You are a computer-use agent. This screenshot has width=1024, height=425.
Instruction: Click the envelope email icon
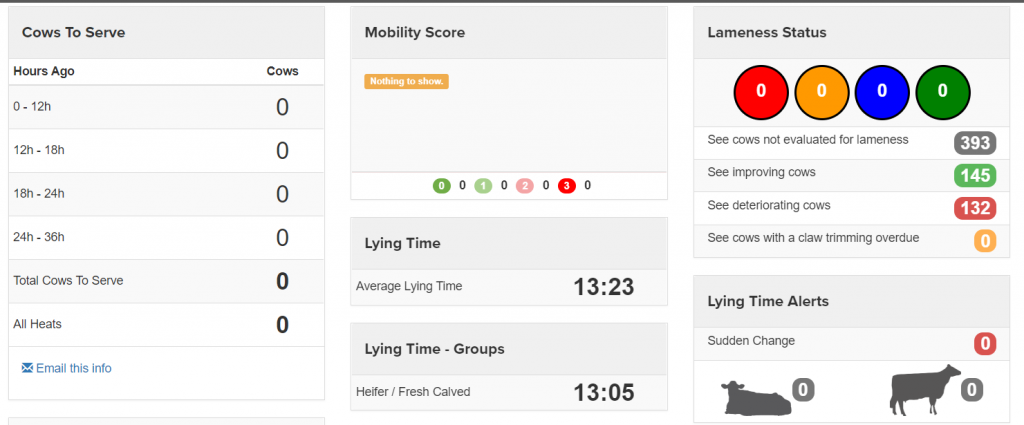tap(27, 368)
